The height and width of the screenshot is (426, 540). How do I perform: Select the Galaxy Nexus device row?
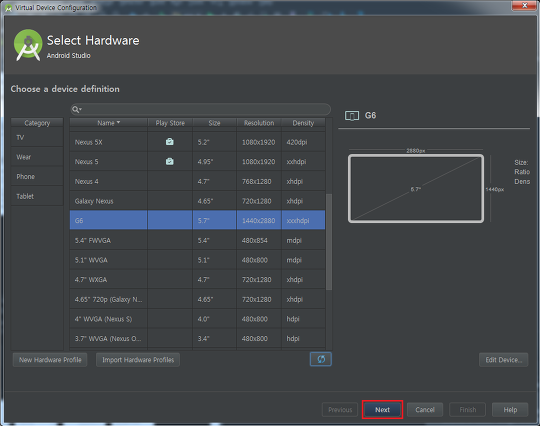coord(197,201)
